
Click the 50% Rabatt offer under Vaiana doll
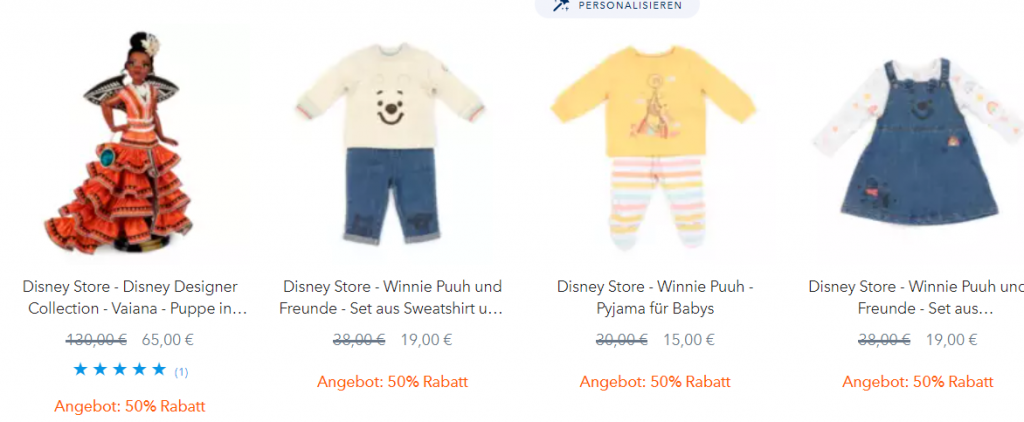click(x=130, y=406)
